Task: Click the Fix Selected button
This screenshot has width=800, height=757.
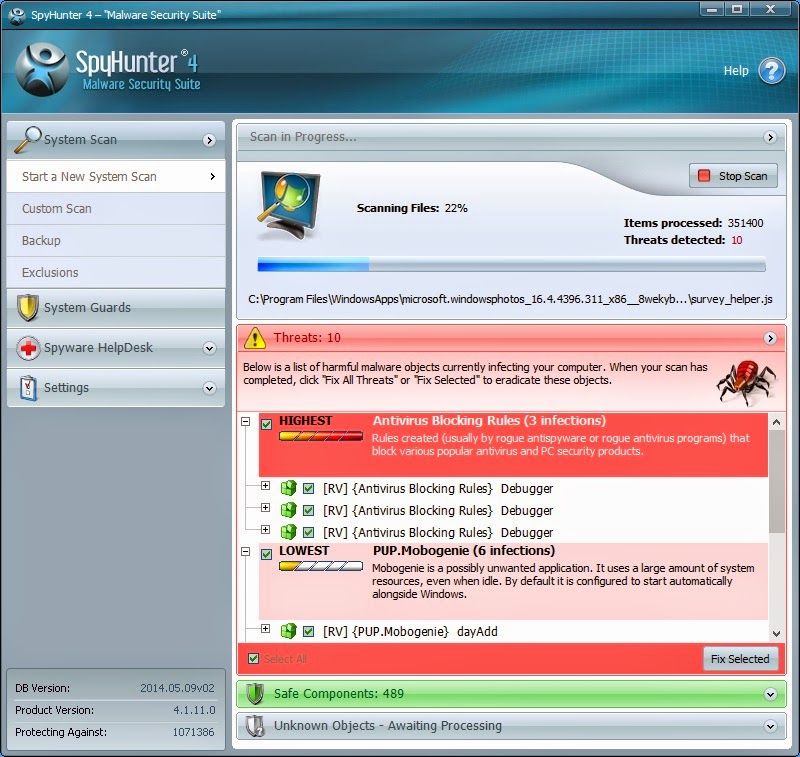Action: [740, 659]
